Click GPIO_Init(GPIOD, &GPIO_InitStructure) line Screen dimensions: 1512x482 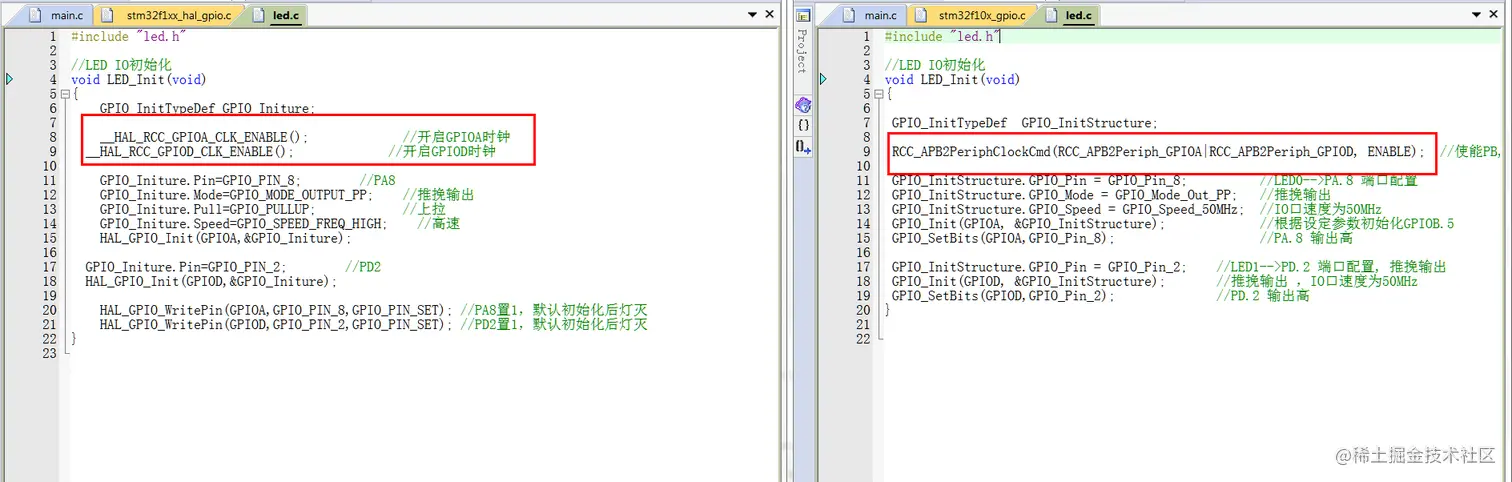[1029, 281]
